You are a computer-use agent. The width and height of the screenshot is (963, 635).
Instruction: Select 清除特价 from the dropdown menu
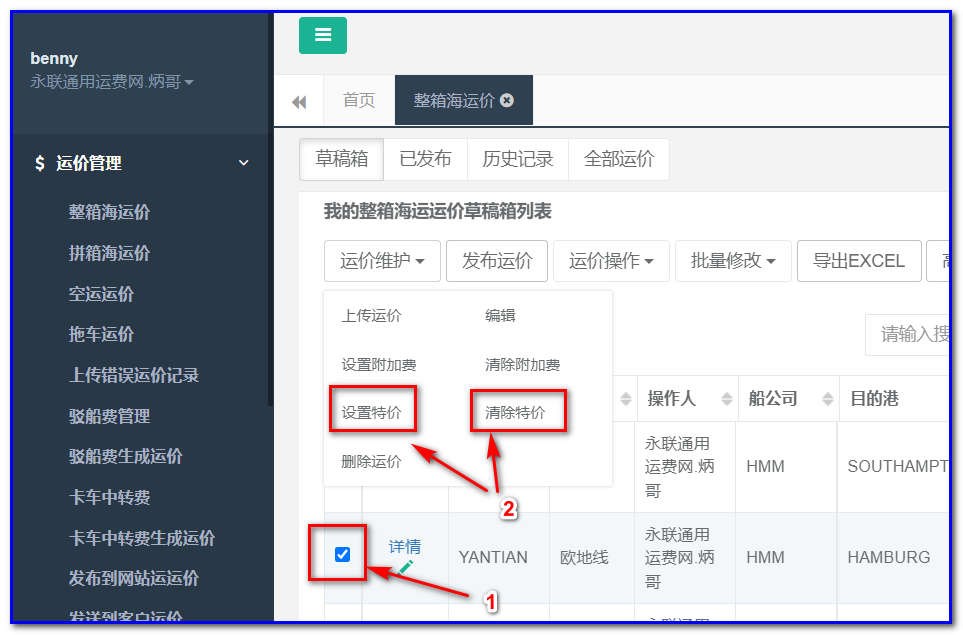(x=517, y=411)
